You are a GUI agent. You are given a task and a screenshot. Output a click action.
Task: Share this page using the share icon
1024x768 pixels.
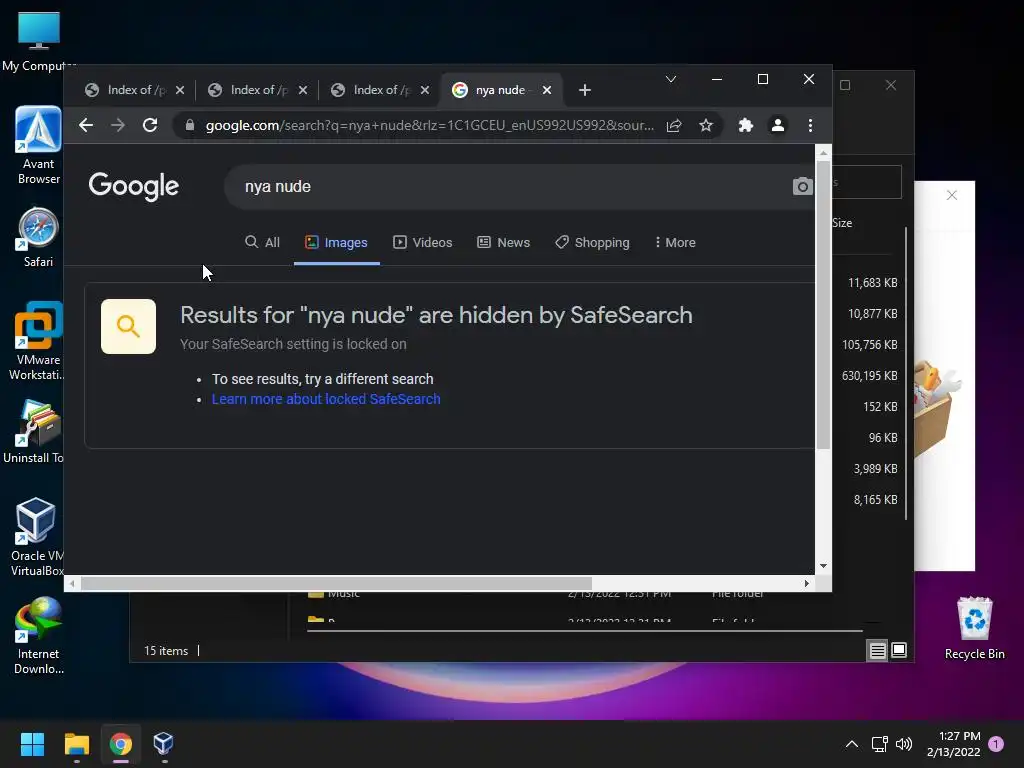(674, 125)
